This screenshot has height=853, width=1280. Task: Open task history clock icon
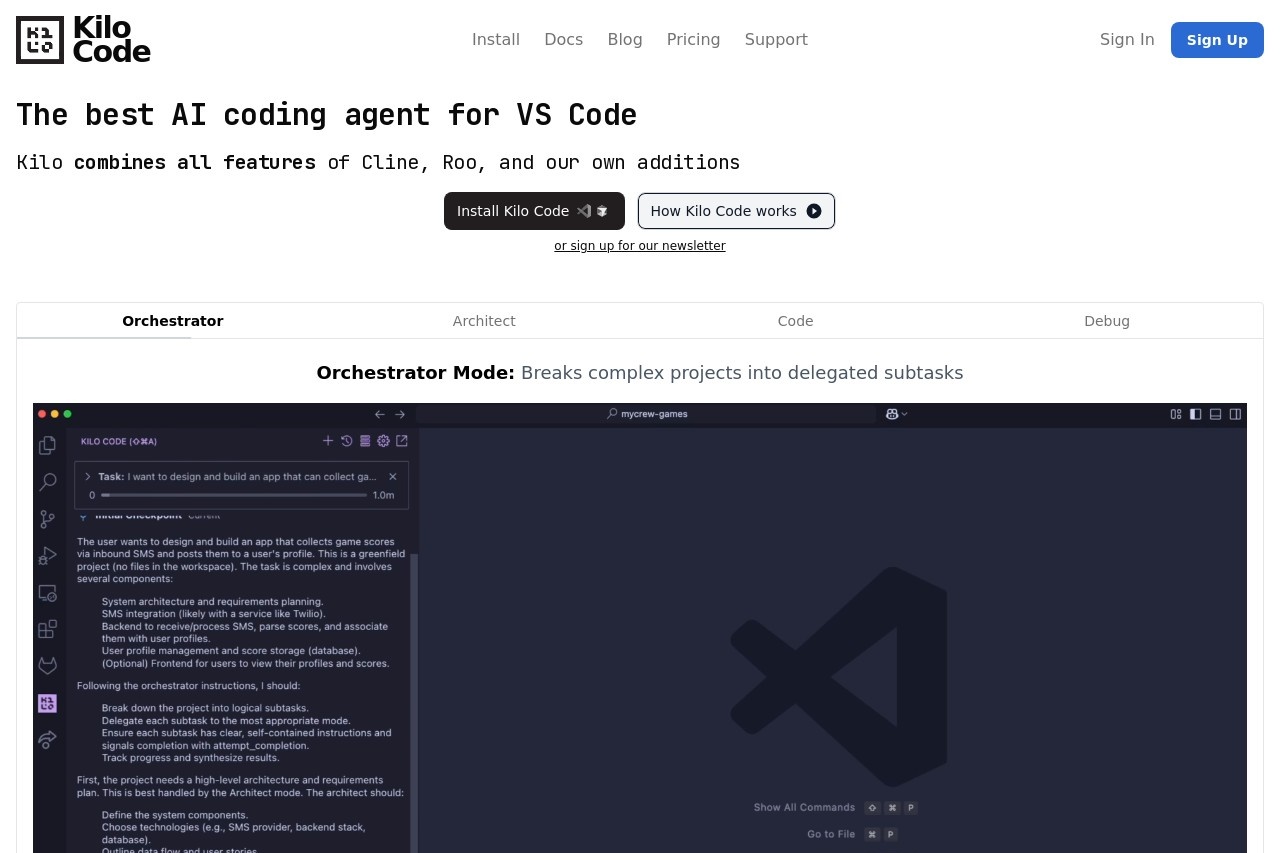tap(346, 441)
